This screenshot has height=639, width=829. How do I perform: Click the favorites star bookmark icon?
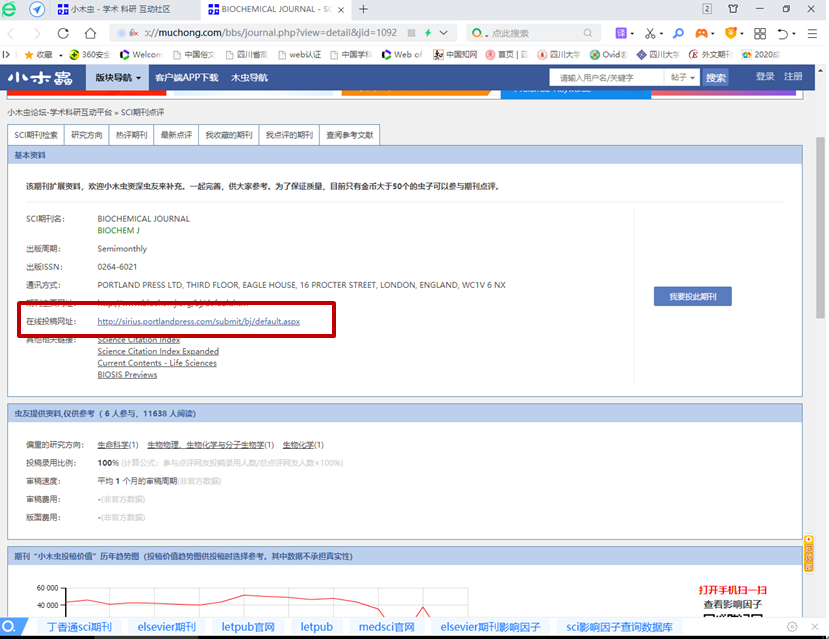29,54
